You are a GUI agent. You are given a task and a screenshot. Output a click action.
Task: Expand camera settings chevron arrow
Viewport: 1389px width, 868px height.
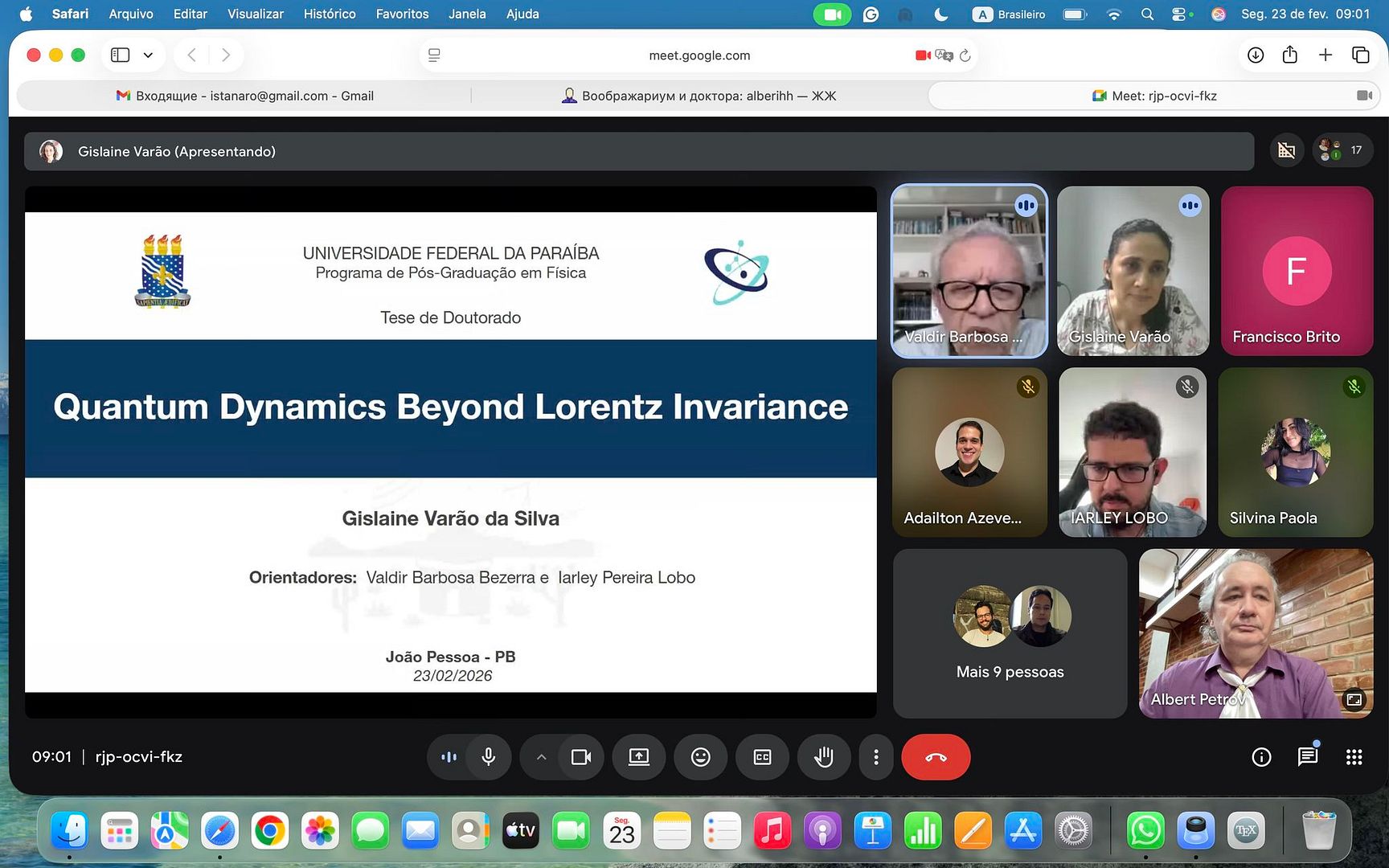[x=541, y=757]
